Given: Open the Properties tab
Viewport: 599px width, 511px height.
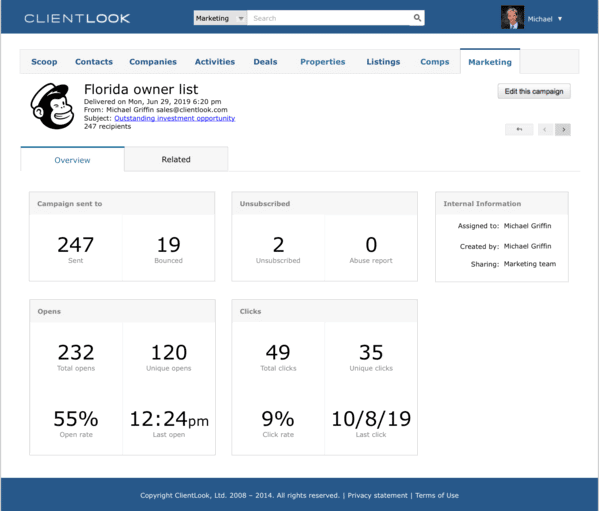Looking at the screenshot, I should click(322, 62).
